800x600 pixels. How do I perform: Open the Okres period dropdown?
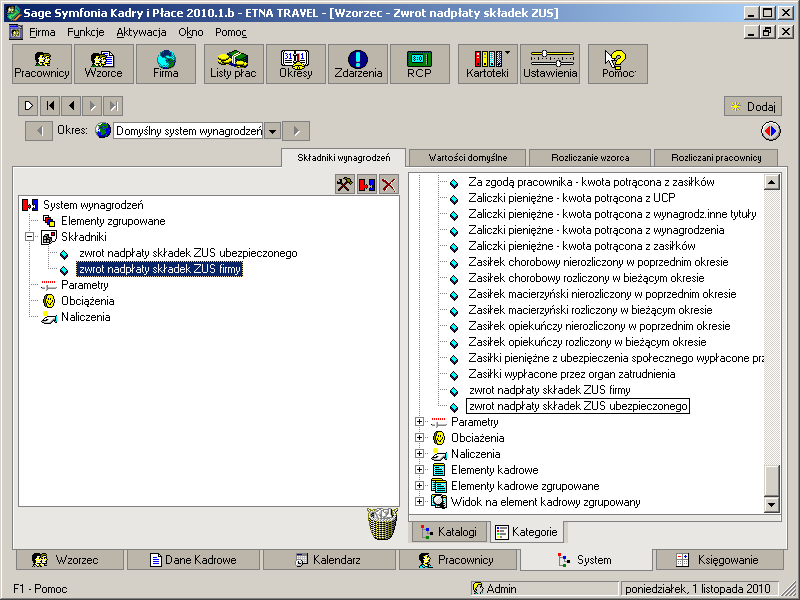[271, 131]
